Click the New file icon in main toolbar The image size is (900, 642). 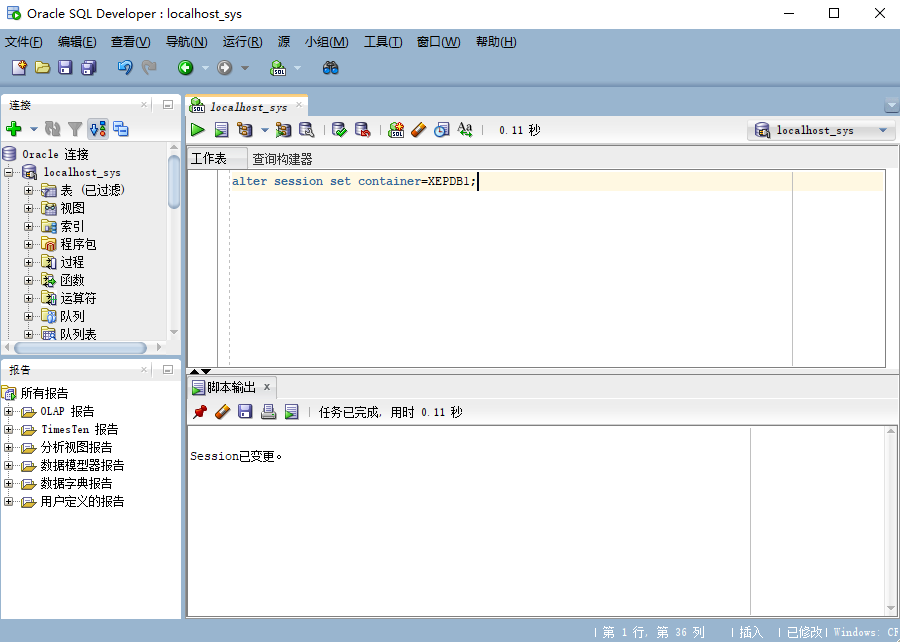coord(20,68)
